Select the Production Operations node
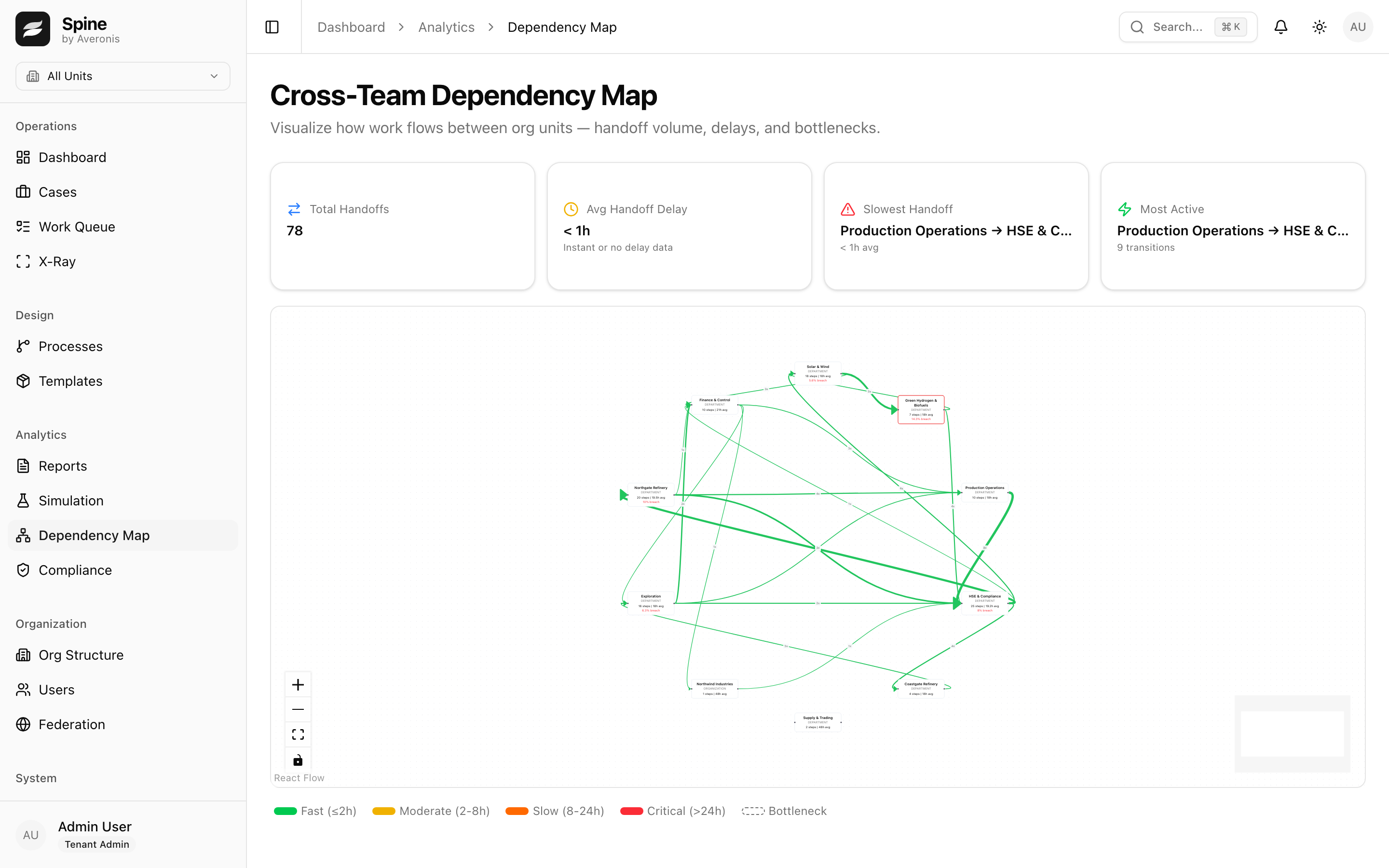This screenshot has height=868, width=1389. [x=984, y=492]
